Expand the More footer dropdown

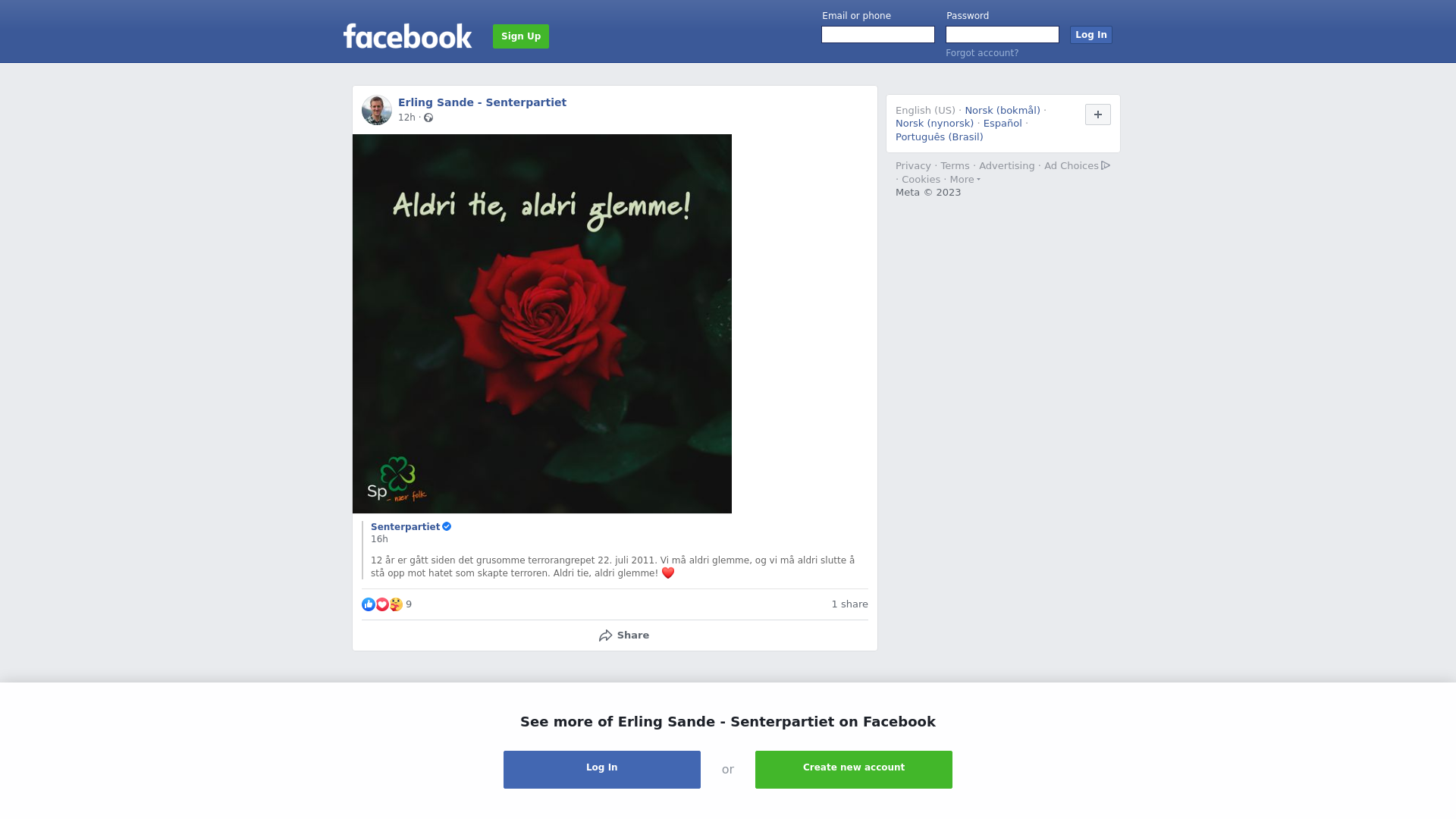click(965, 180)
